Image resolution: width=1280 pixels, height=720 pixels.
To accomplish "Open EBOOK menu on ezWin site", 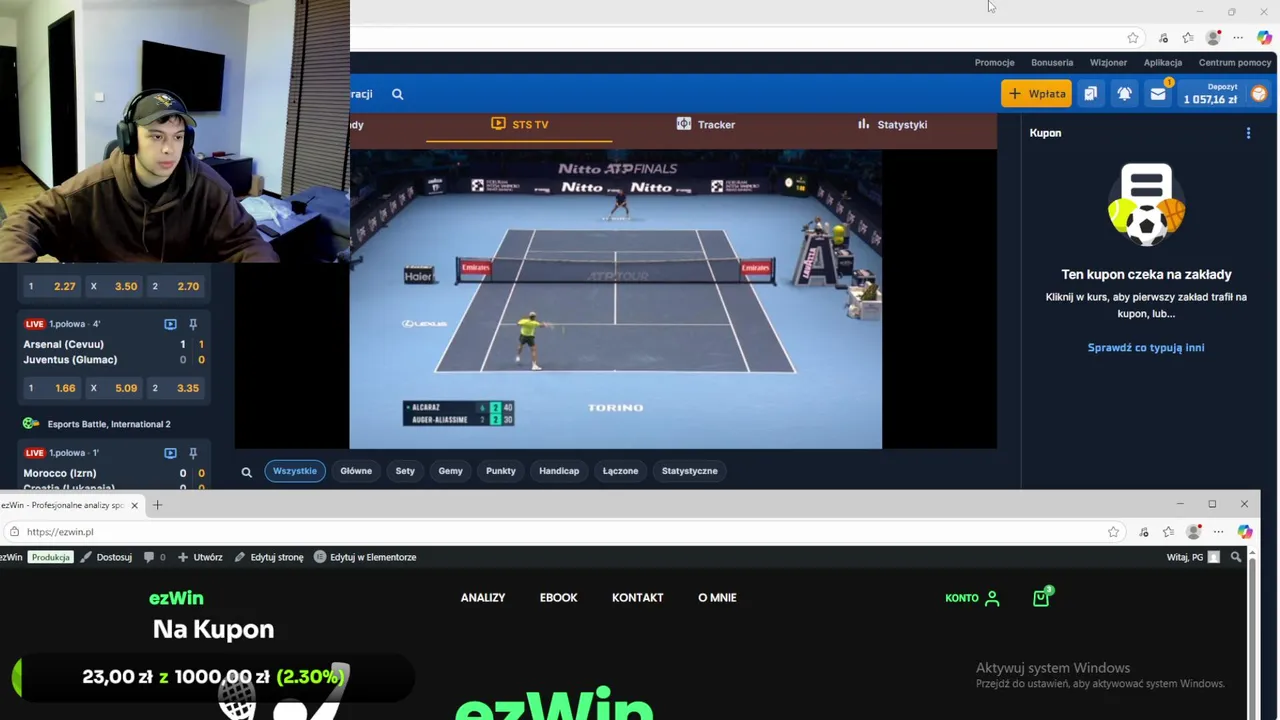I will [559, 598].
